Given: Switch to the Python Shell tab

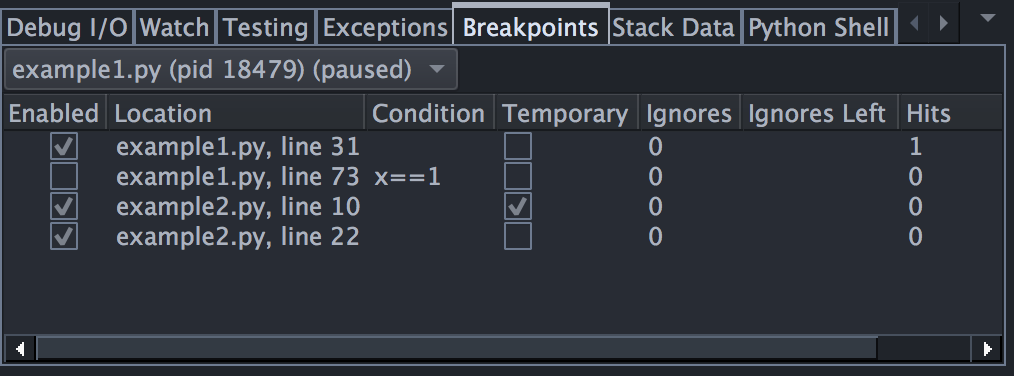Looking at the screenshot, I should tap(818, 28).
